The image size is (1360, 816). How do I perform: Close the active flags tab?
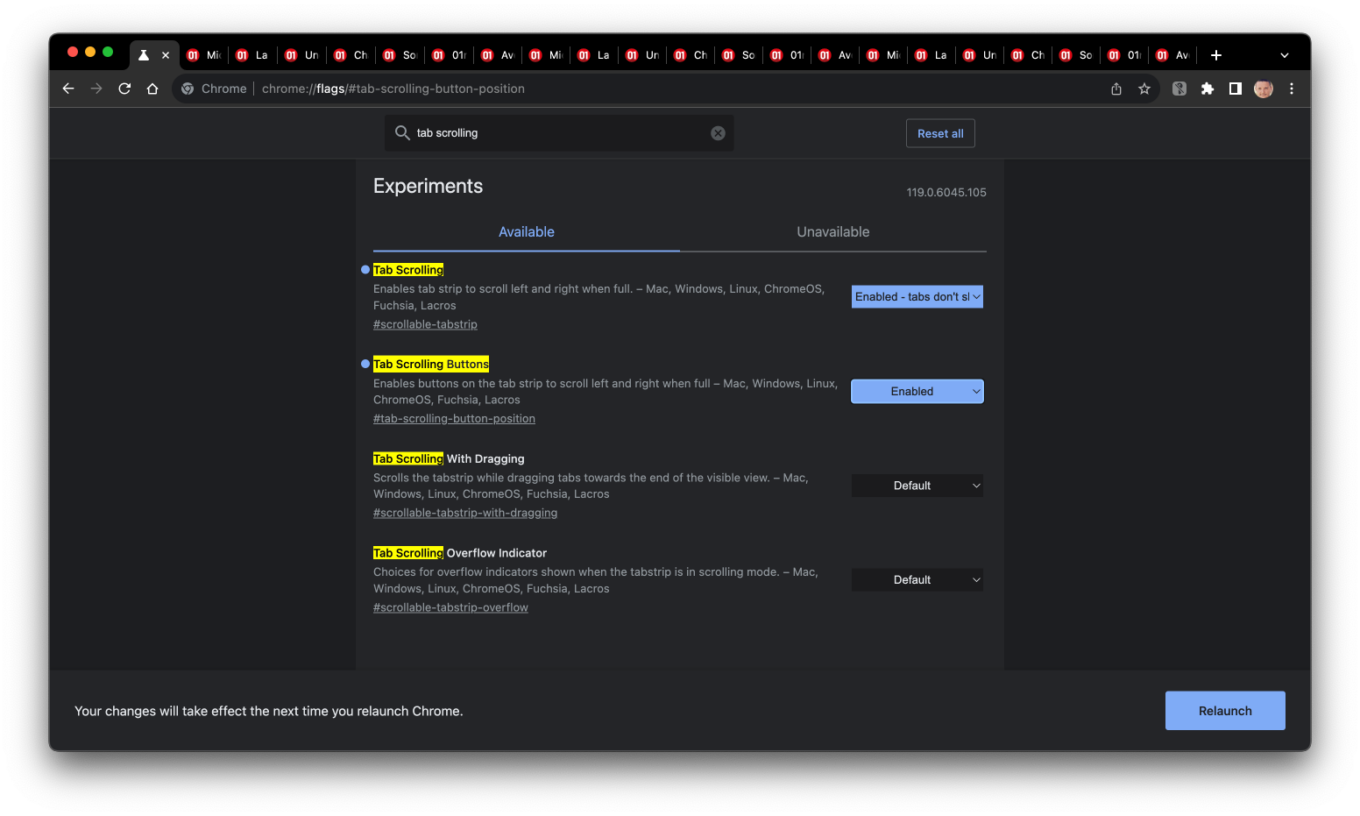166,55
